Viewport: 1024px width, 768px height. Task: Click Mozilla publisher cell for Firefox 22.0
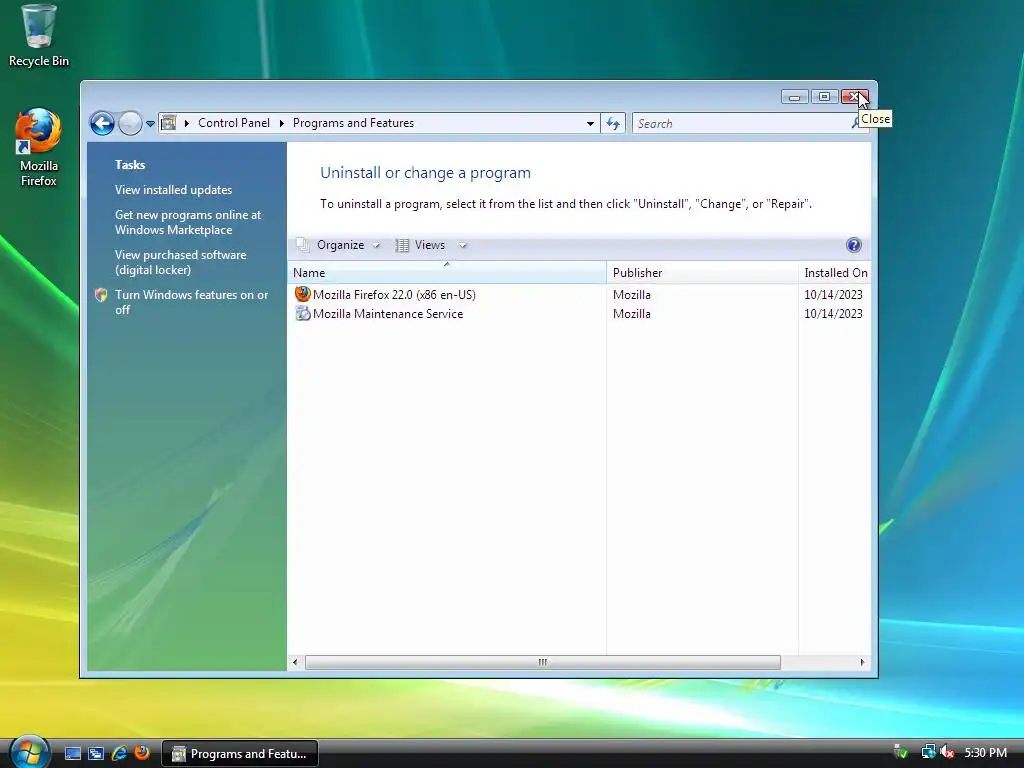pyautogui.click(x=632, y=295)
